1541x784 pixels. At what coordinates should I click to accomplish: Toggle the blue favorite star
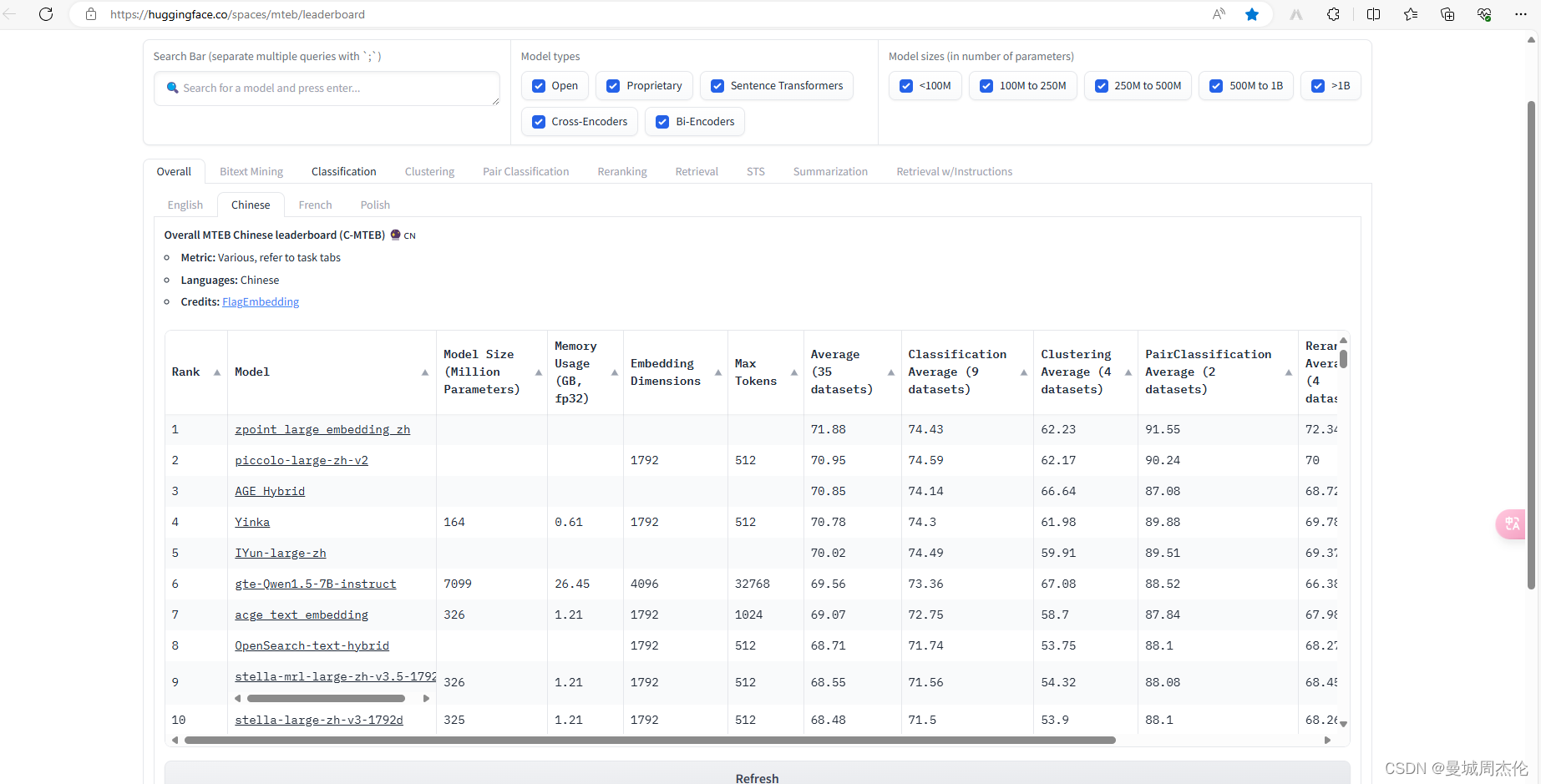(1252, 14)
